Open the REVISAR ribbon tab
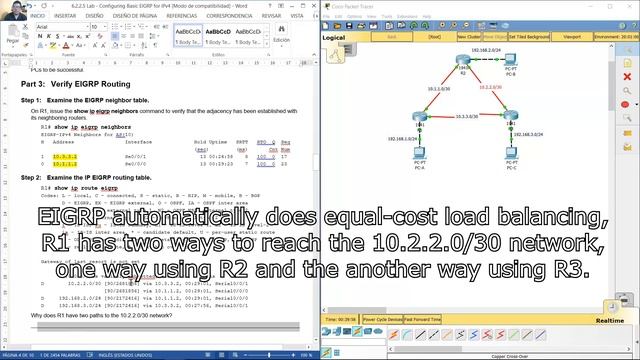The image size is (640, 360). tap(271, 16)
